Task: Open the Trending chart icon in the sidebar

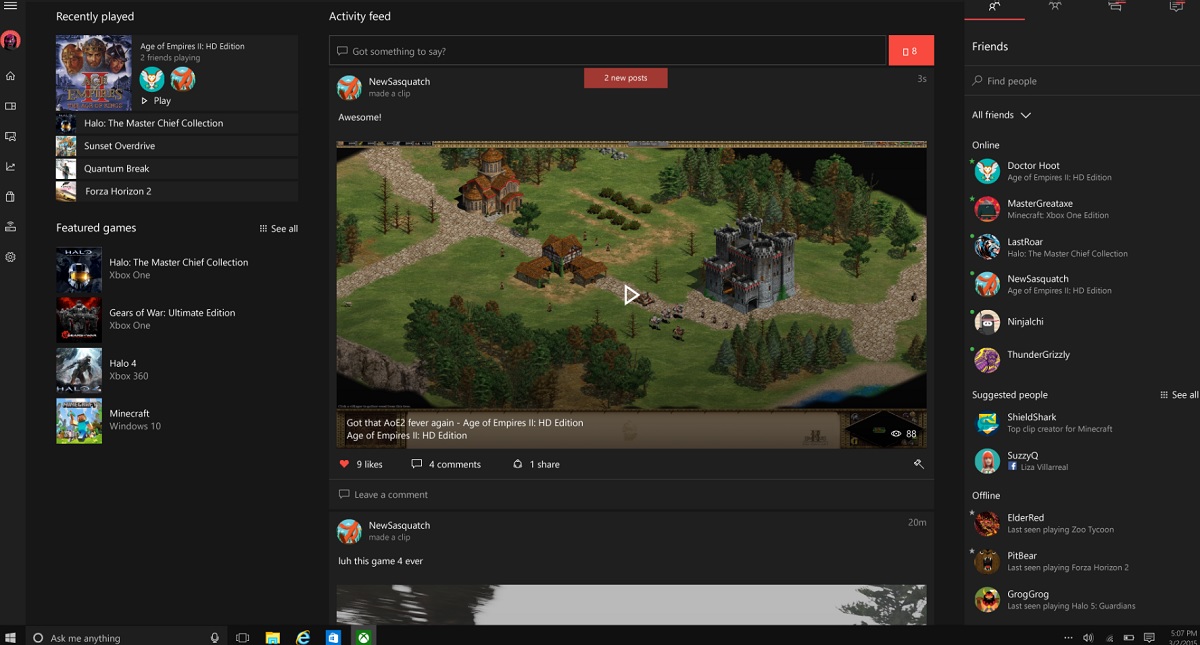Action: point(10,166)
